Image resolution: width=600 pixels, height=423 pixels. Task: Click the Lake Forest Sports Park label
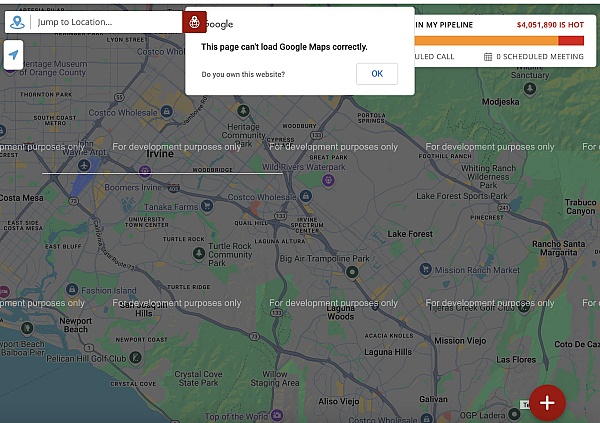[x=462, y=196]
